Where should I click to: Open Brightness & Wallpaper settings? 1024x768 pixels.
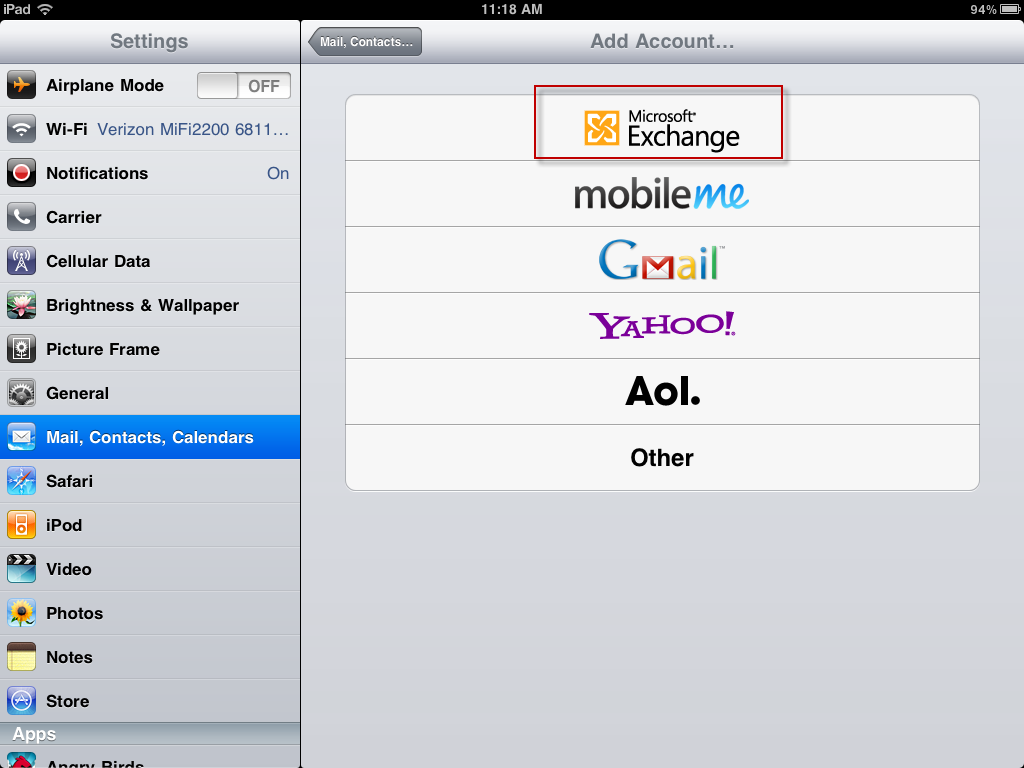click(x=150, y=305)
